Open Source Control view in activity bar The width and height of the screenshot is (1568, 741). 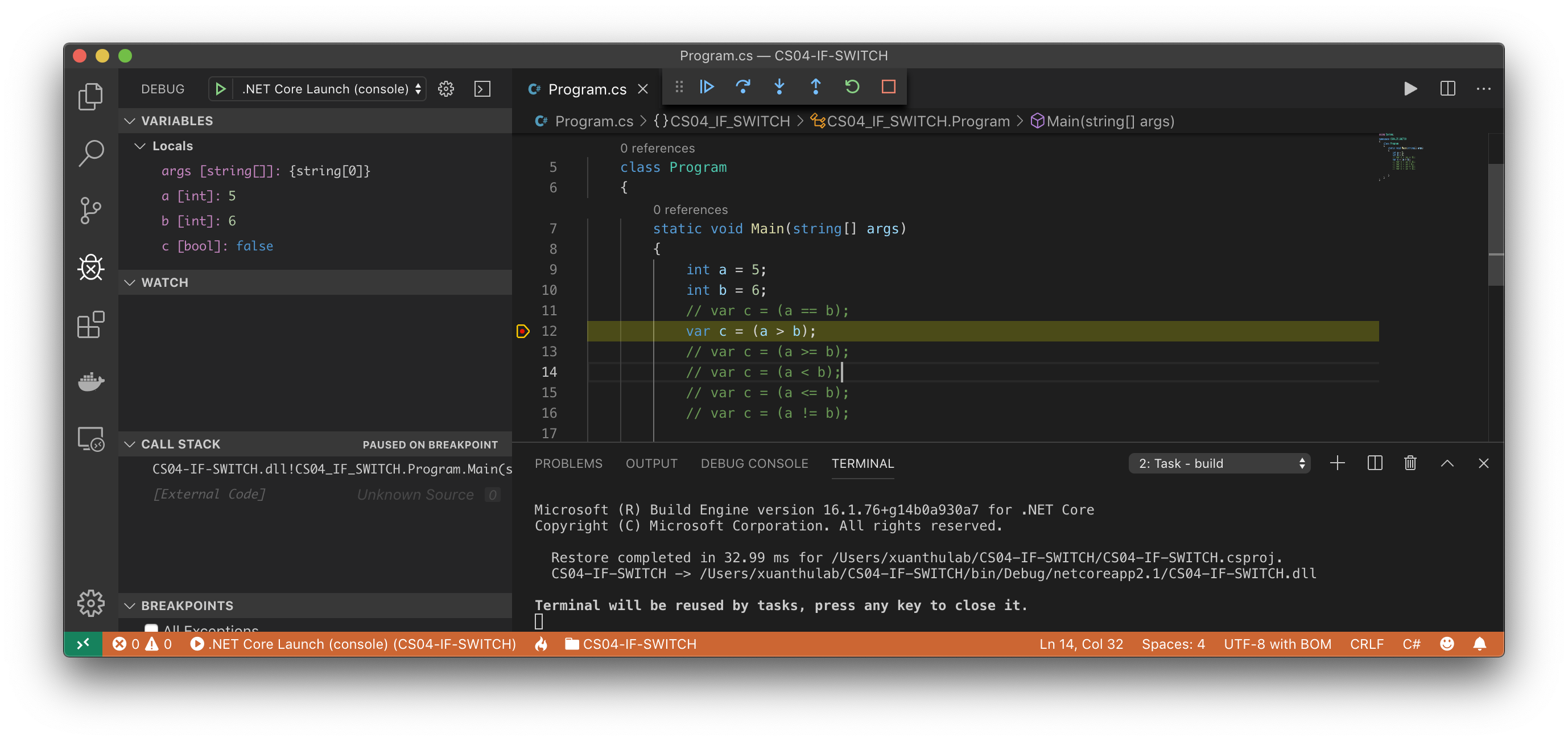(x=91, y=211)
